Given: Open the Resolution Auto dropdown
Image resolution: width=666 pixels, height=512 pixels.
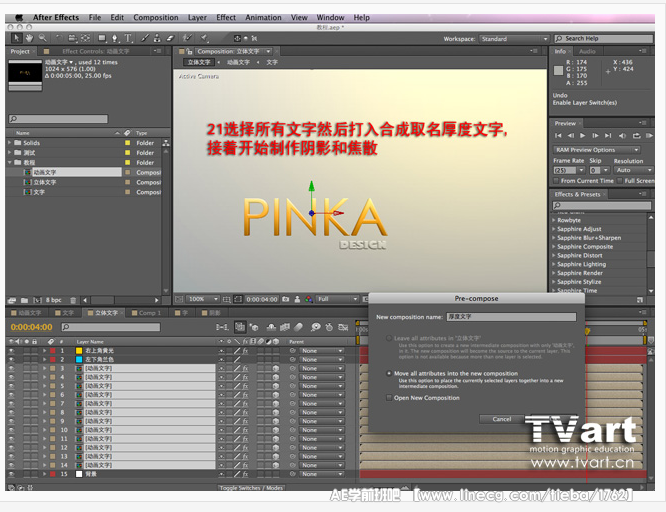Looking at the screenshot, I should point(634,170).
